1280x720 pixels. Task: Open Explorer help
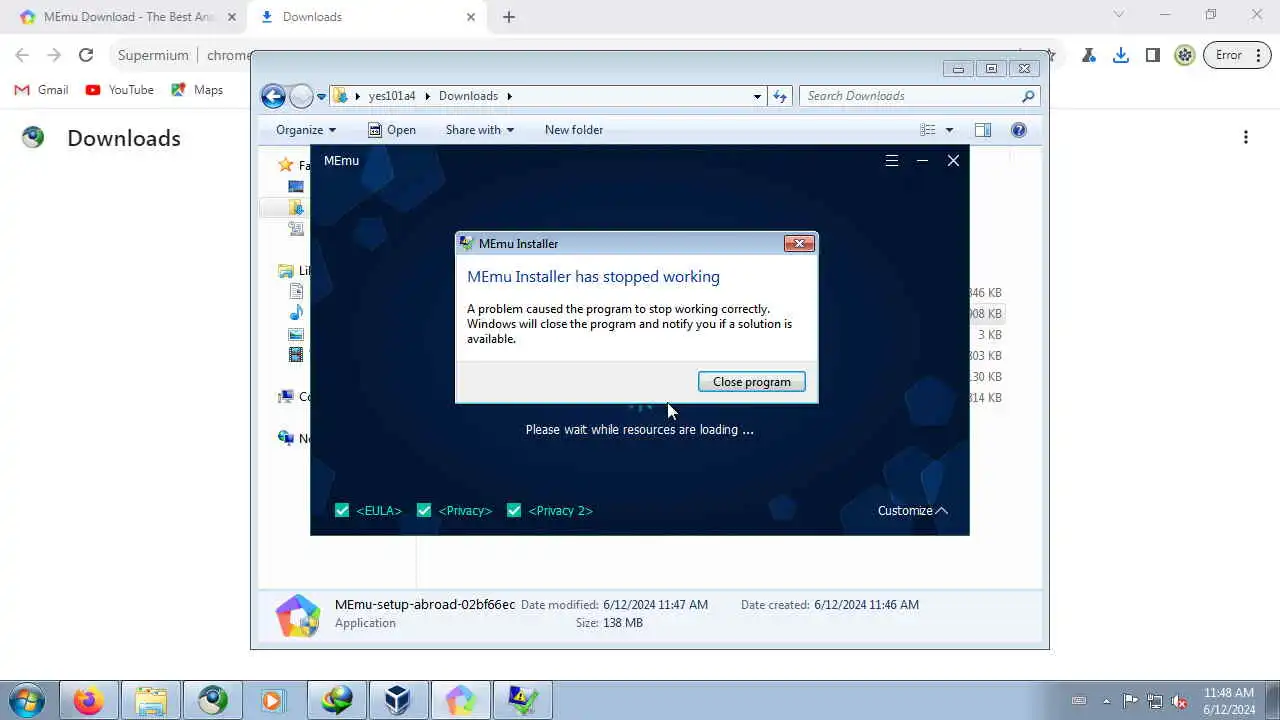pyautogui.click(x=1018, y=130)
